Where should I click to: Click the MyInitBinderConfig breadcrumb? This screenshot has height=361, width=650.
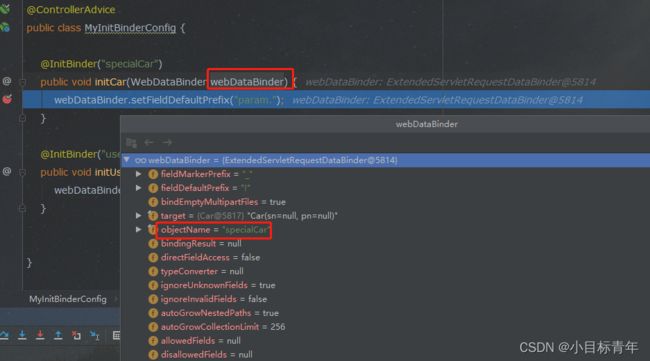click(x=68, y=299)
